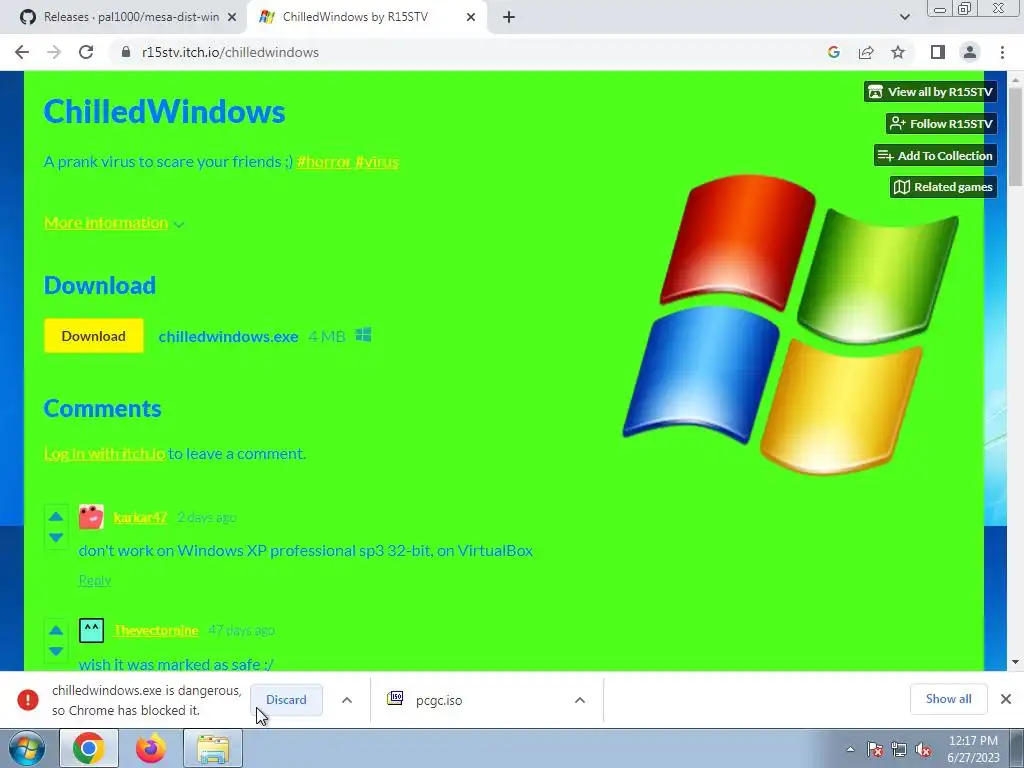Click the muted volume tray icon

[x=923, y=749]
